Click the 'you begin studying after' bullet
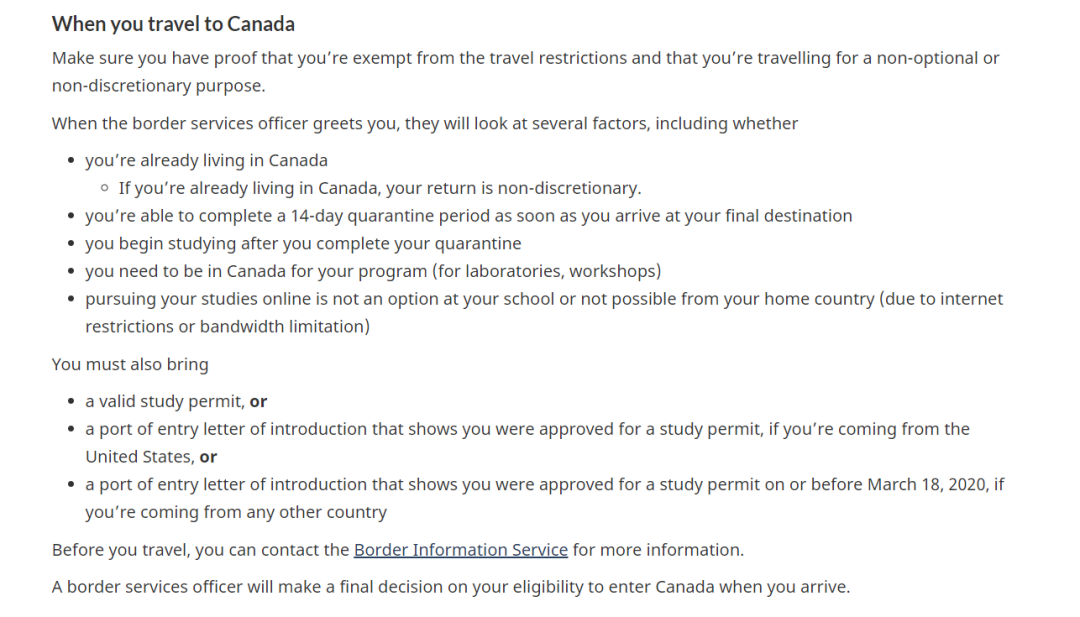The width and height of the screenshot is (1080, 617). pos(303,243)
